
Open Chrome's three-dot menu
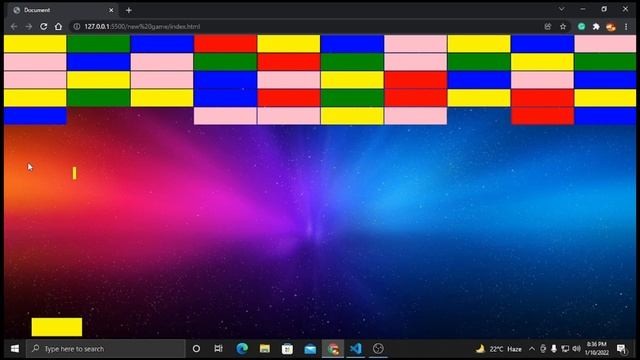point(626,27)
